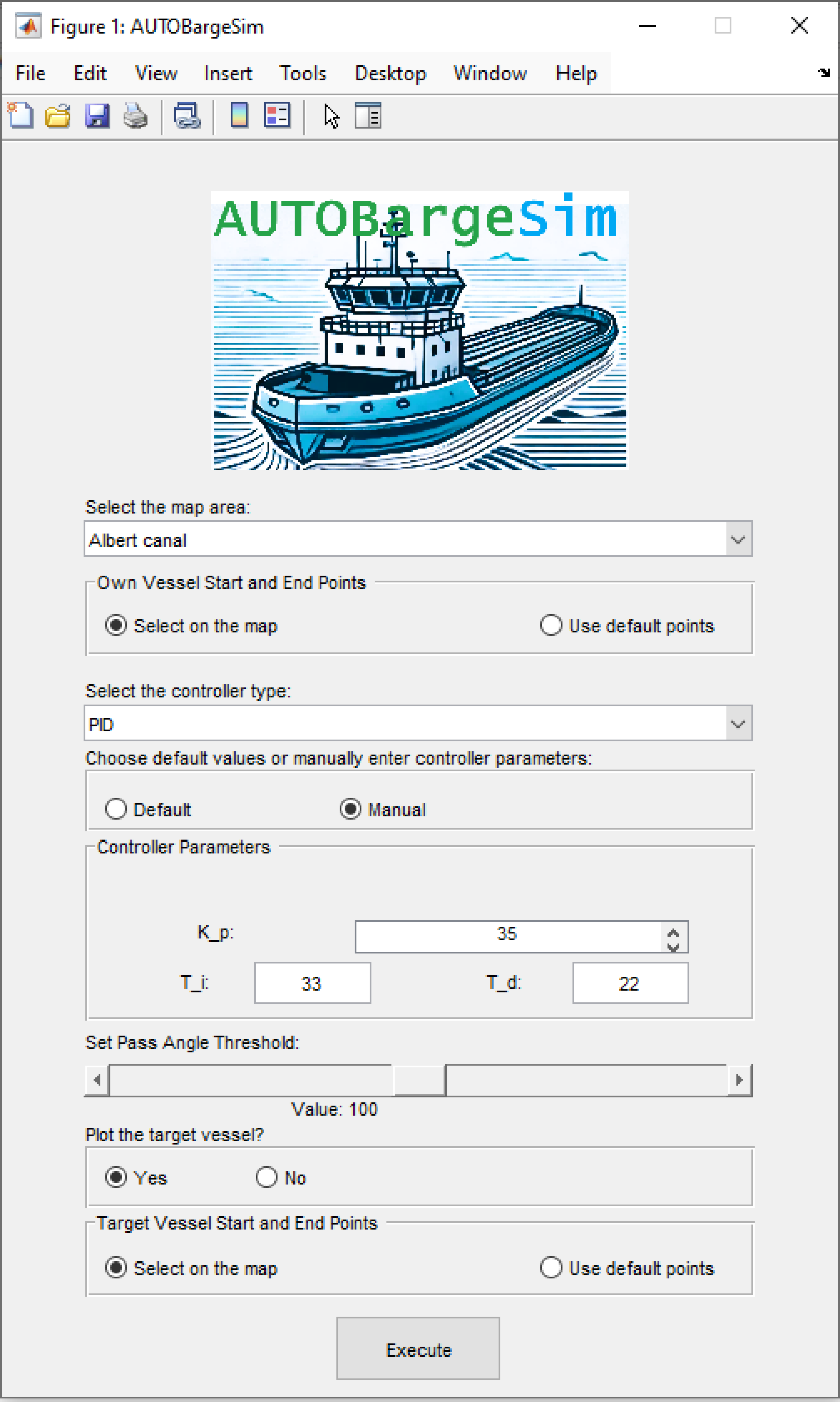Viewport: 840px width, 1402px height.
Task: Click the Pass Angle Threshold slider right arrow
Action: click(739, 1080)
